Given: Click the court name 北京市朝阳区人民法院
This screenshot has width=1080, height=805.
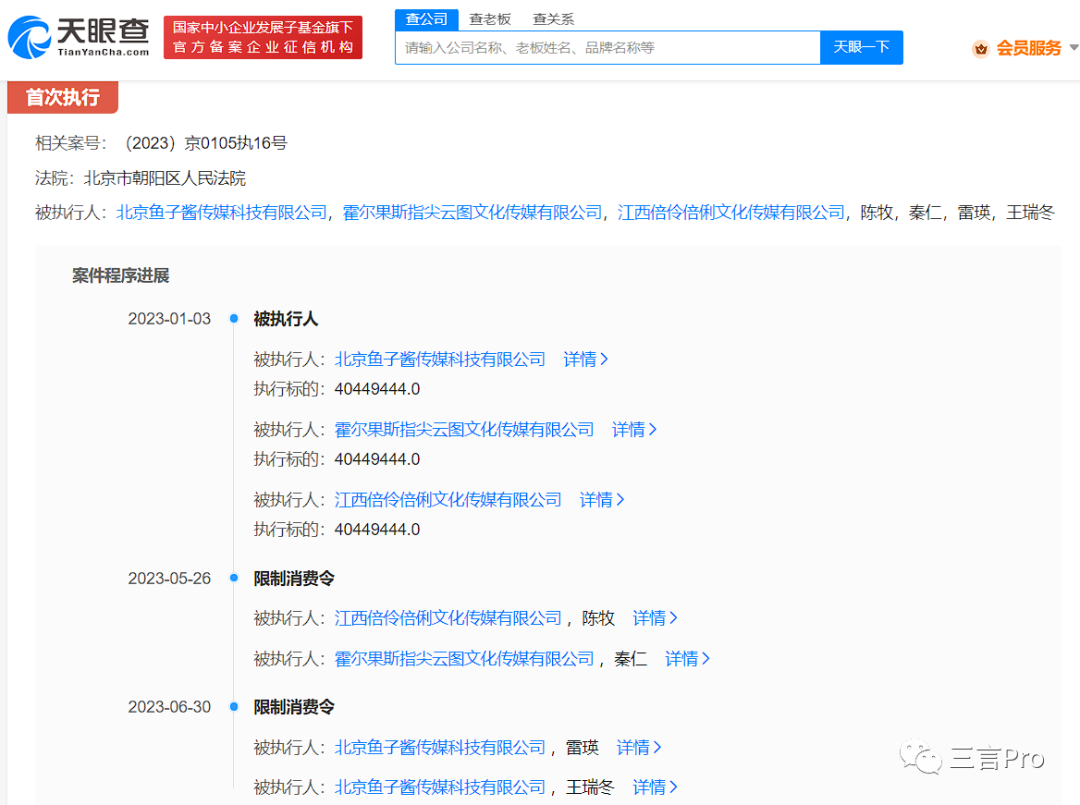Looking at the screenshot, I should 165,178.
